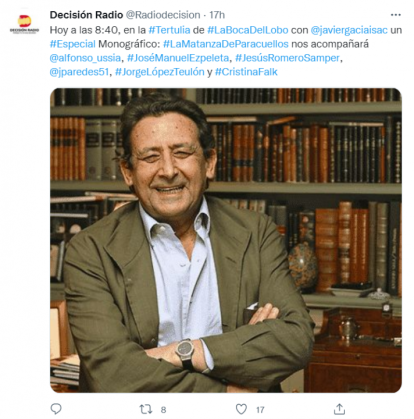Click the 17h timestamp
Image resolution: width=414 pixels, height=419 pixels.
tap(217, 15)
